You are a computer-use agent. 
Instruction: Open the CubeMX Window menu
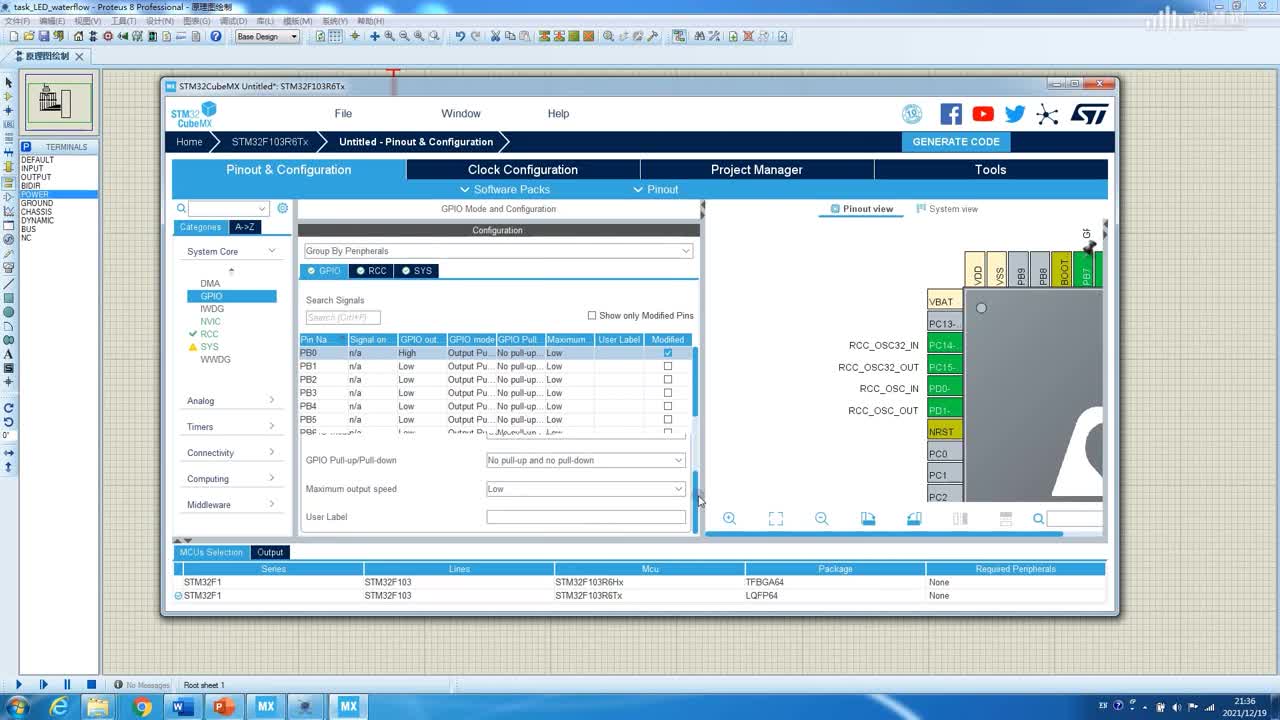[461, 113]
